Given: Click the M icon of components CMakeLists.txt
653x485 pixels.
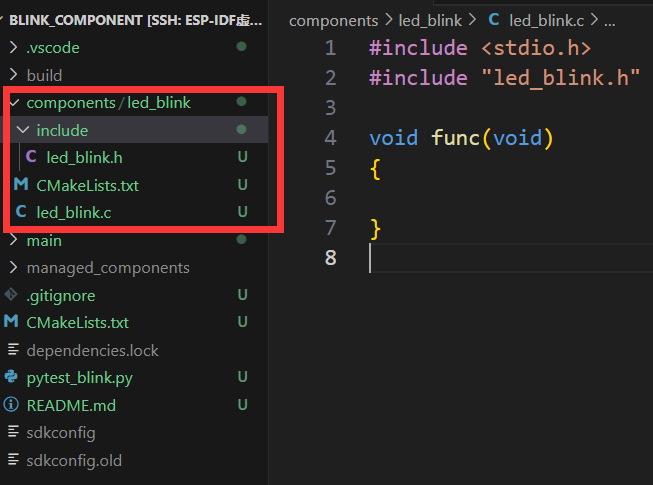Looking at the screenshot, I should 21,185.
